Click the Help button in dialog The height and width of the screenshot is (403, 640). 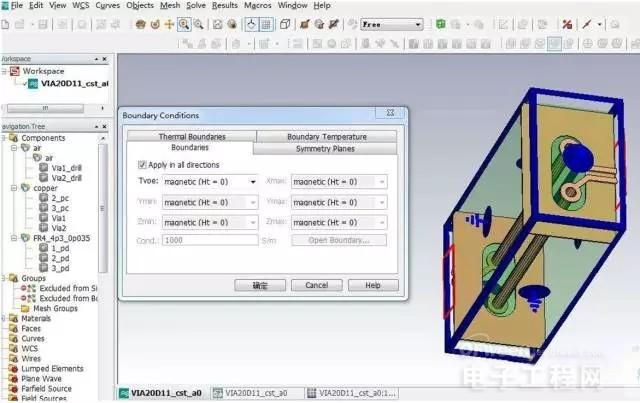(372, 285)
